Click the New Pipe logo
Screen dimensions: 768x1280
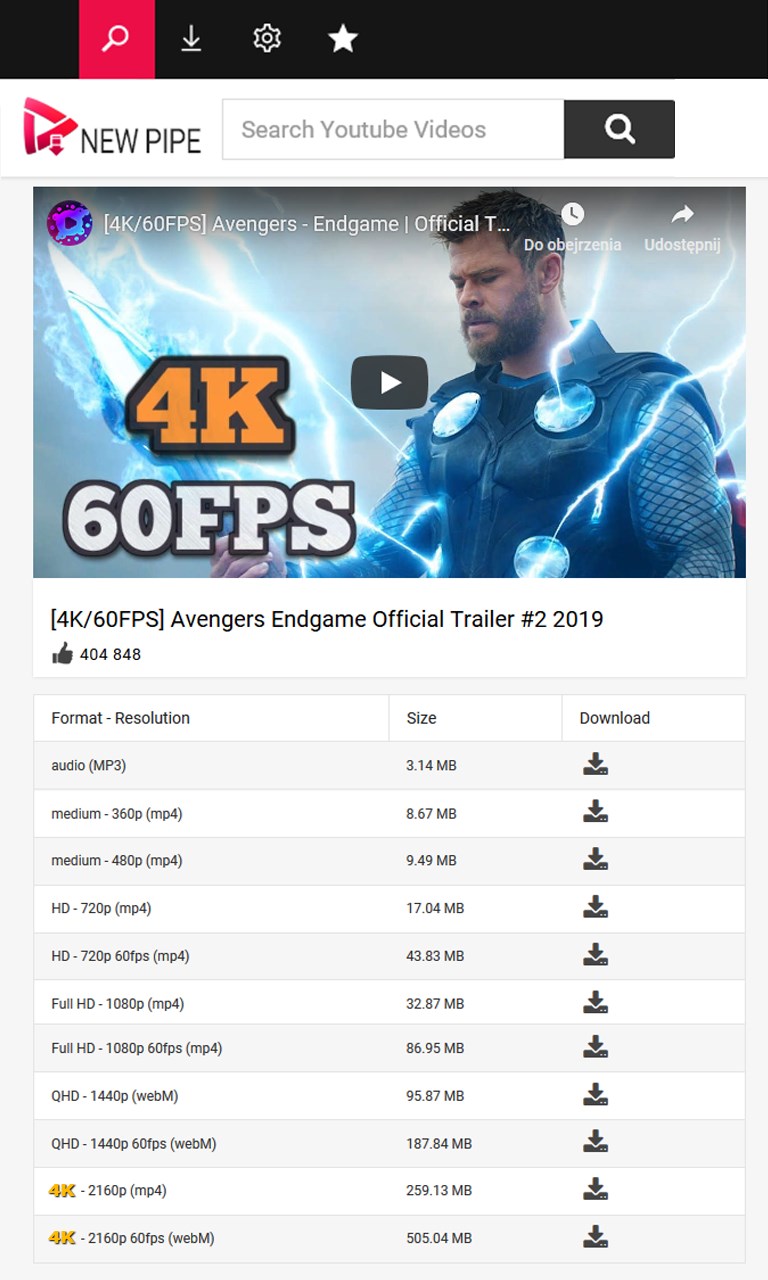pos(112,128)
